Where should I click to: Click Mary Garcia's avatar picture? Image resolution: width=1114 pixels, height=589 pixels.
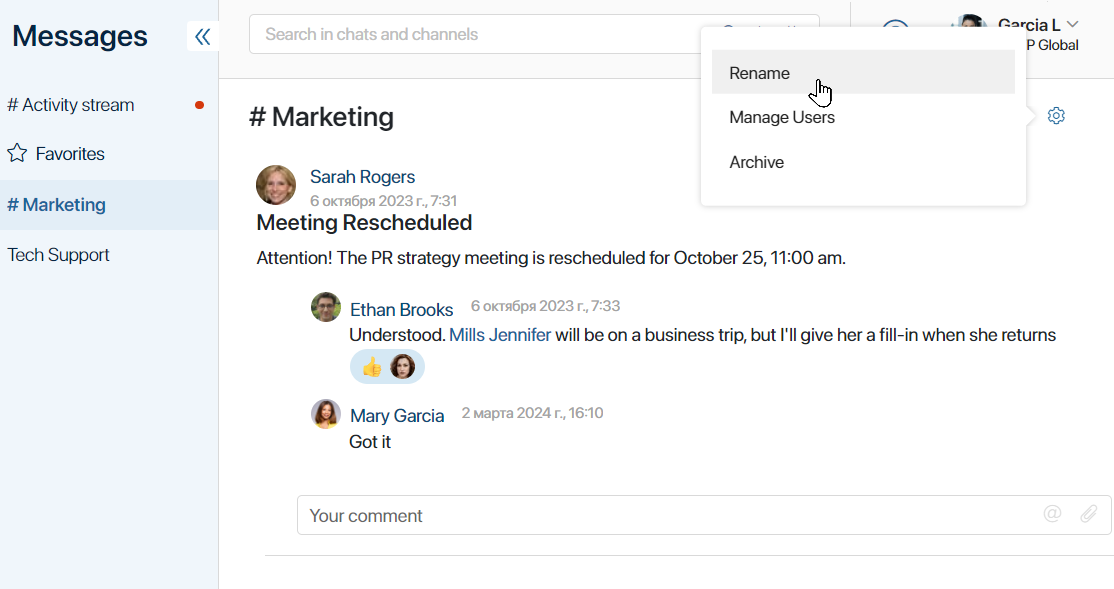click(x=326, y=414)
